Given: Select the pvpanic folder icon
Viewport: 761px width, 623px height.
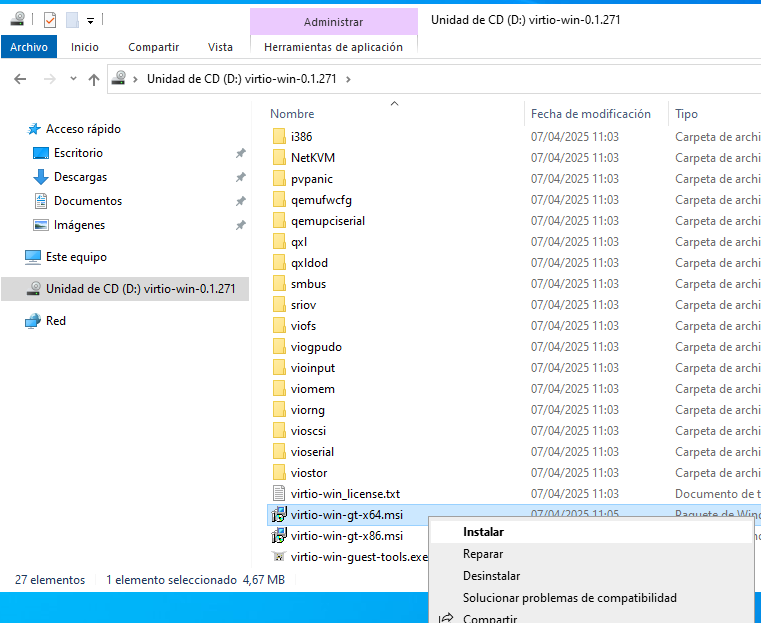Looking at the screenshot, I should pyautogui.click(x=279, y=179).
